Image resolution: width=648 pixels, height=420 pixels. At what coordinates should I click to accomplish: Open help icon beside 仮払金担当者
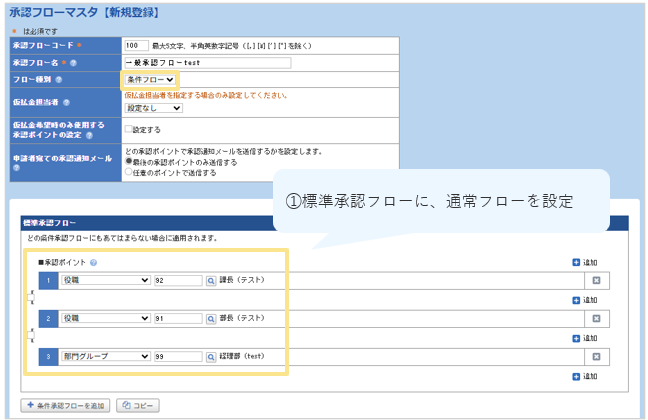(x=66, y=103)
